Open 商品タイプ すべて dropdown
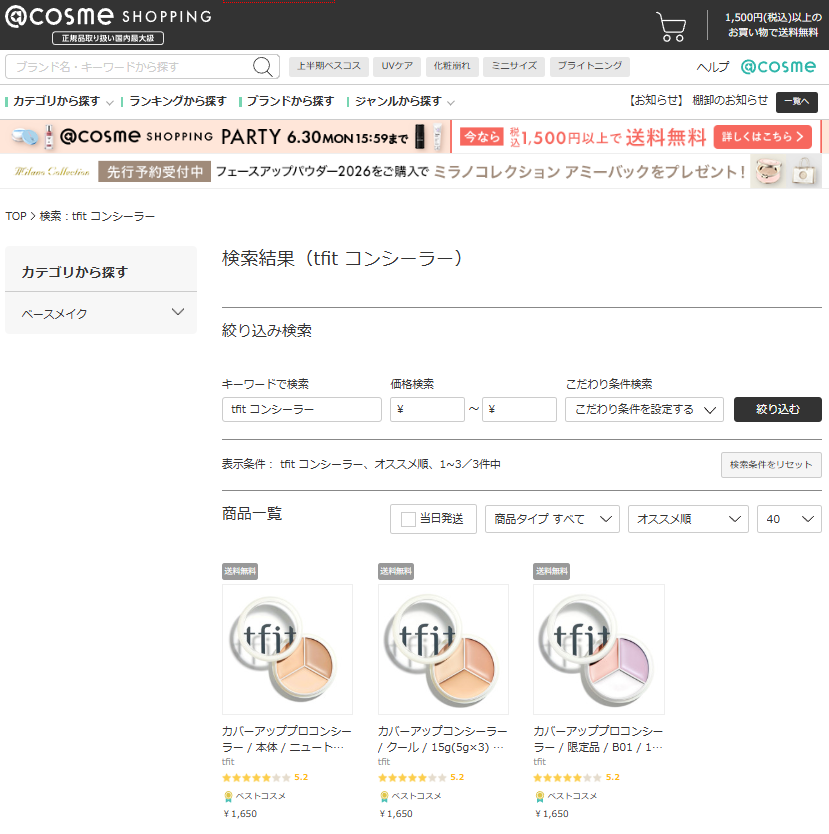Viewport: 829px width, 834px height. point(552,519)
